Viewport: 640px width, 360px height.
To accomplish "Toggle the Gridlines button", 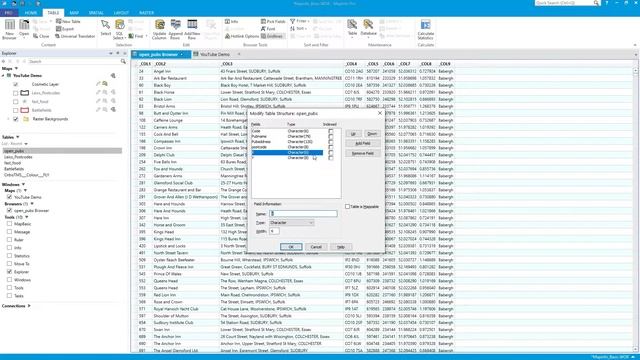I will pyautogui.click(x=272, y=36).
